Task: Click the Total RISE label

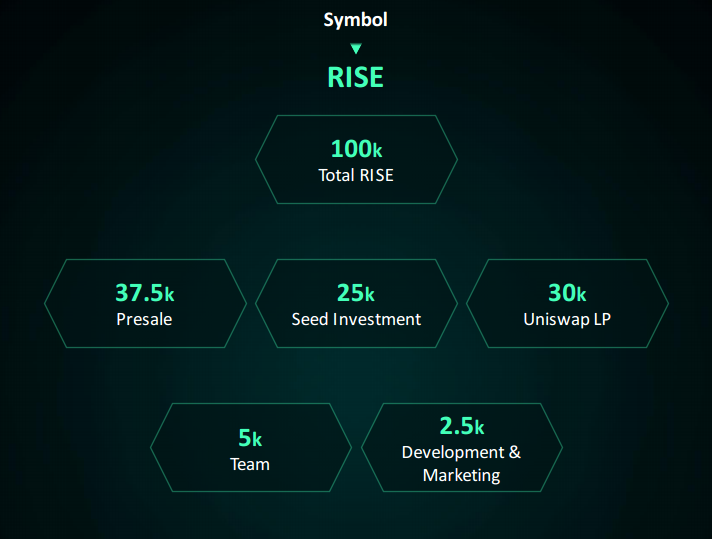Action: point(356,175)
